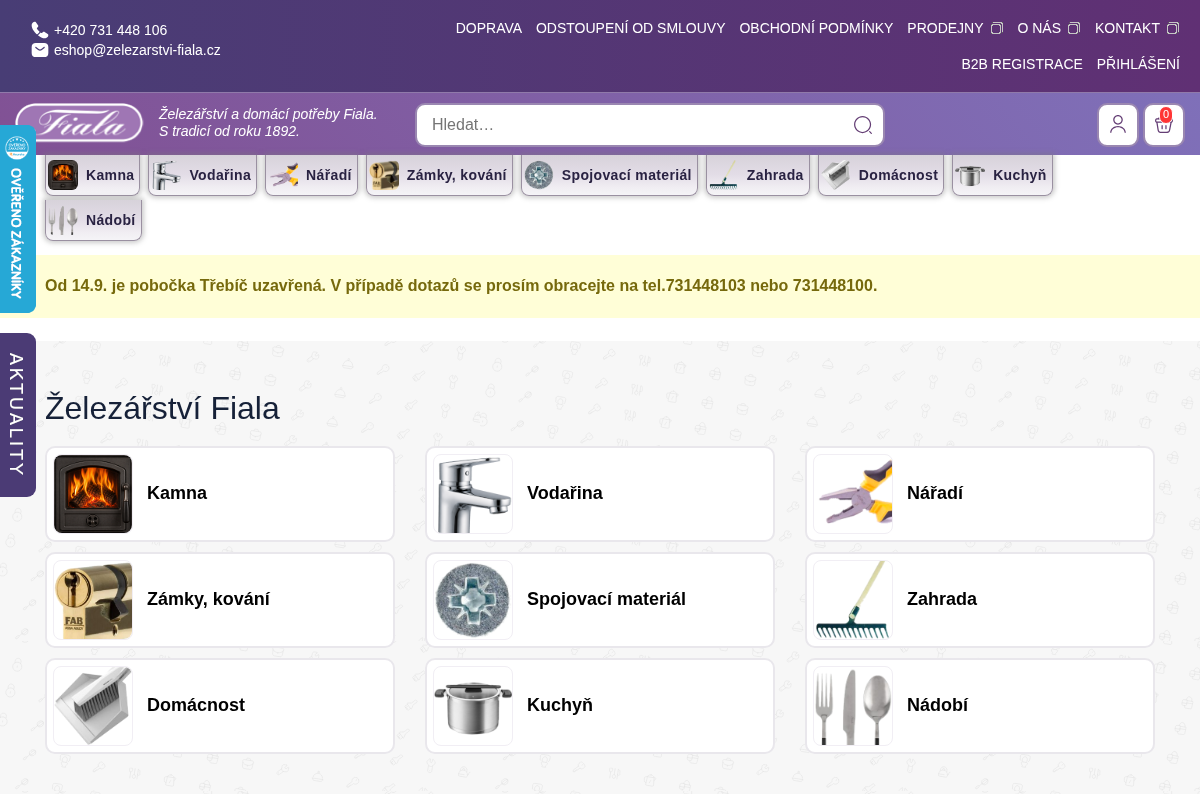Click the Kamna fireplace image in the grid

[x=93, y=494]
